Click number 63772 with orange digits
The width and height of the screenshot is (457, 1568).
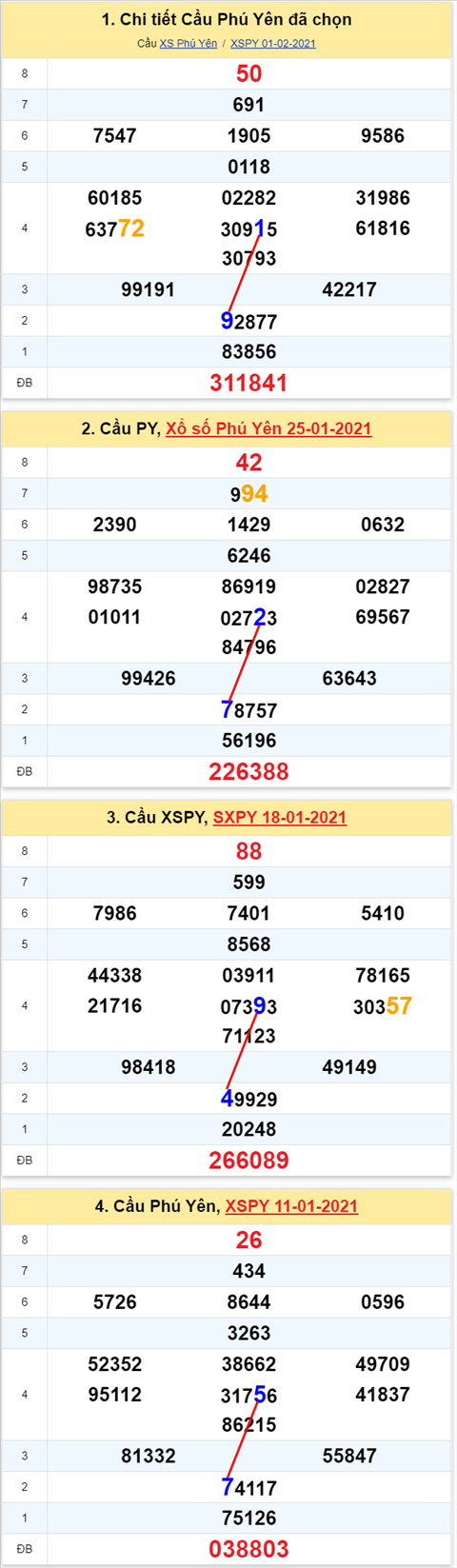[x=115, y=228]
